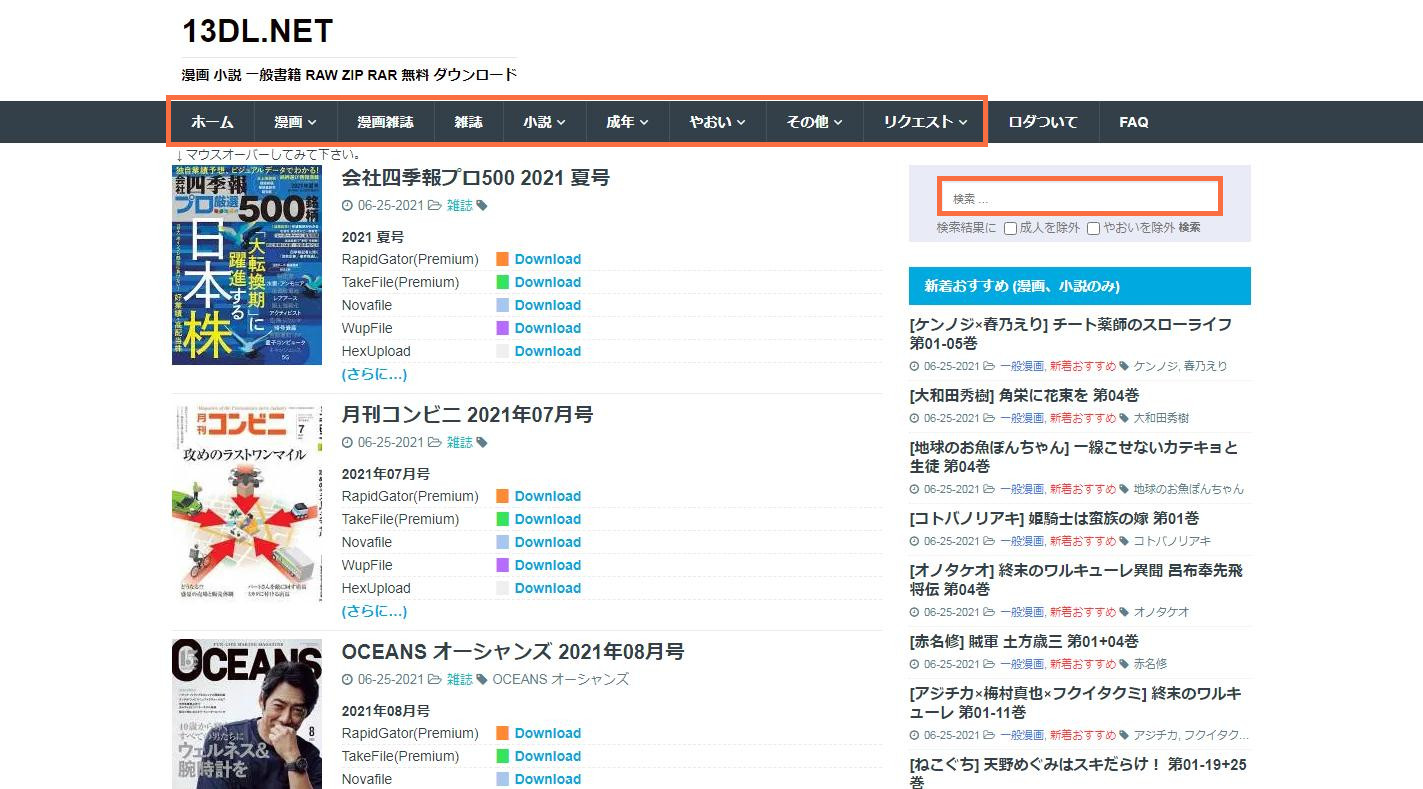This screenshot has width=1423, height=789.
Task: Expand the 漫画 dropdown menu
Action: (x=295, y=122)
